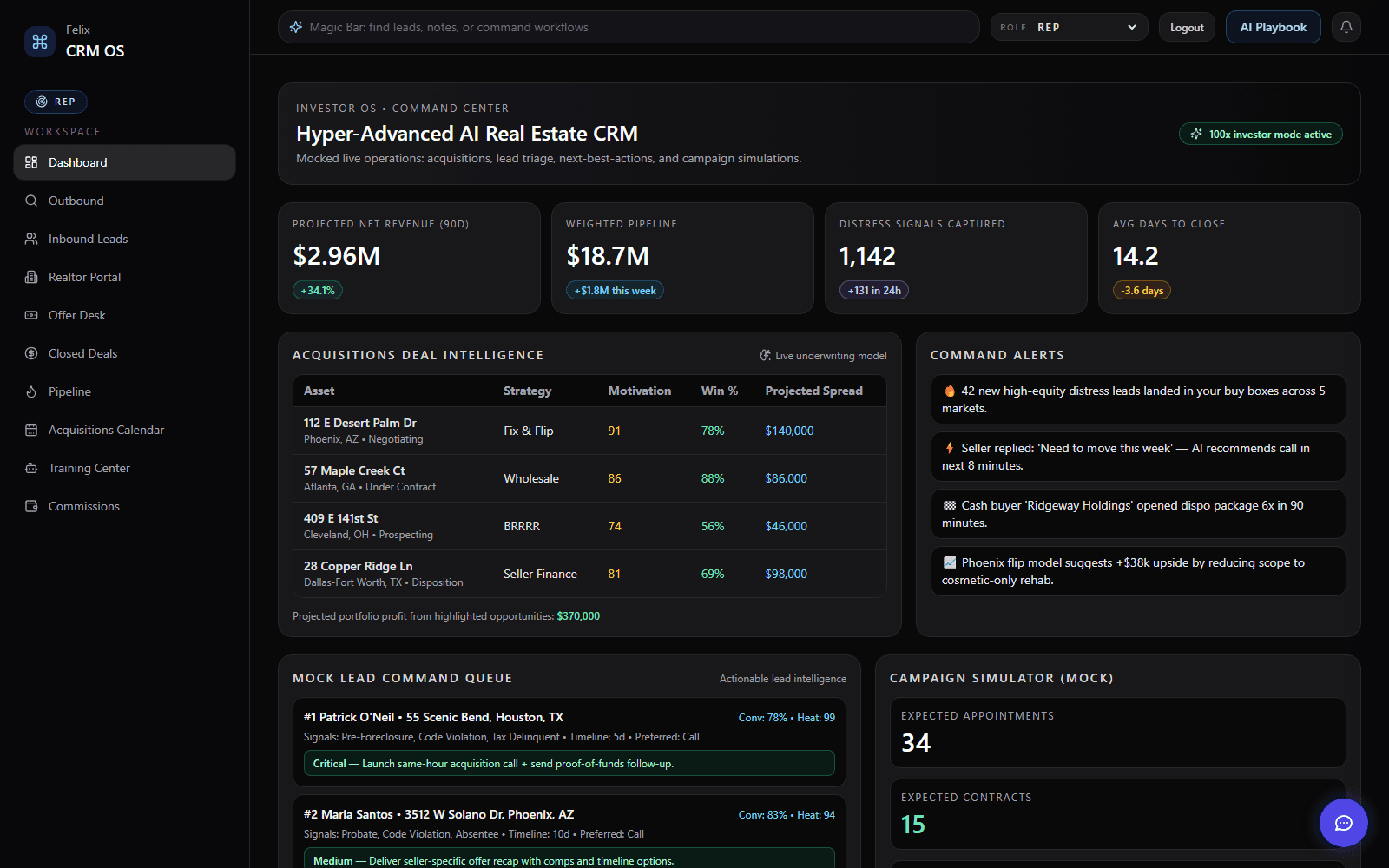Click the Logout button
Viewport: 1389px width, 868px height.
[x=1187, y=27]
